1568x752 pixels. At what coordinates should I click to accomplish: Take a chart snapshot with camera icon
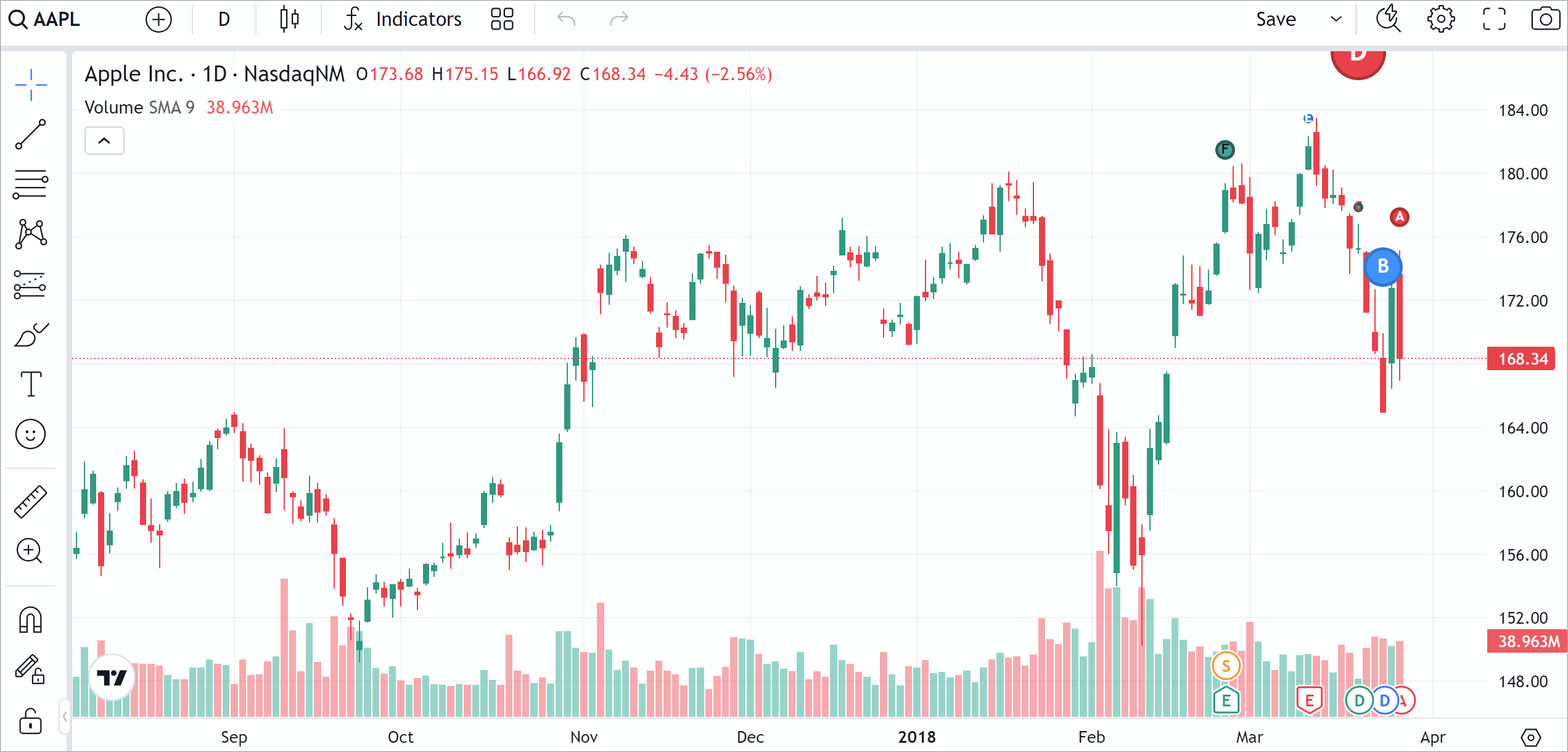[x=1545, y=19]
